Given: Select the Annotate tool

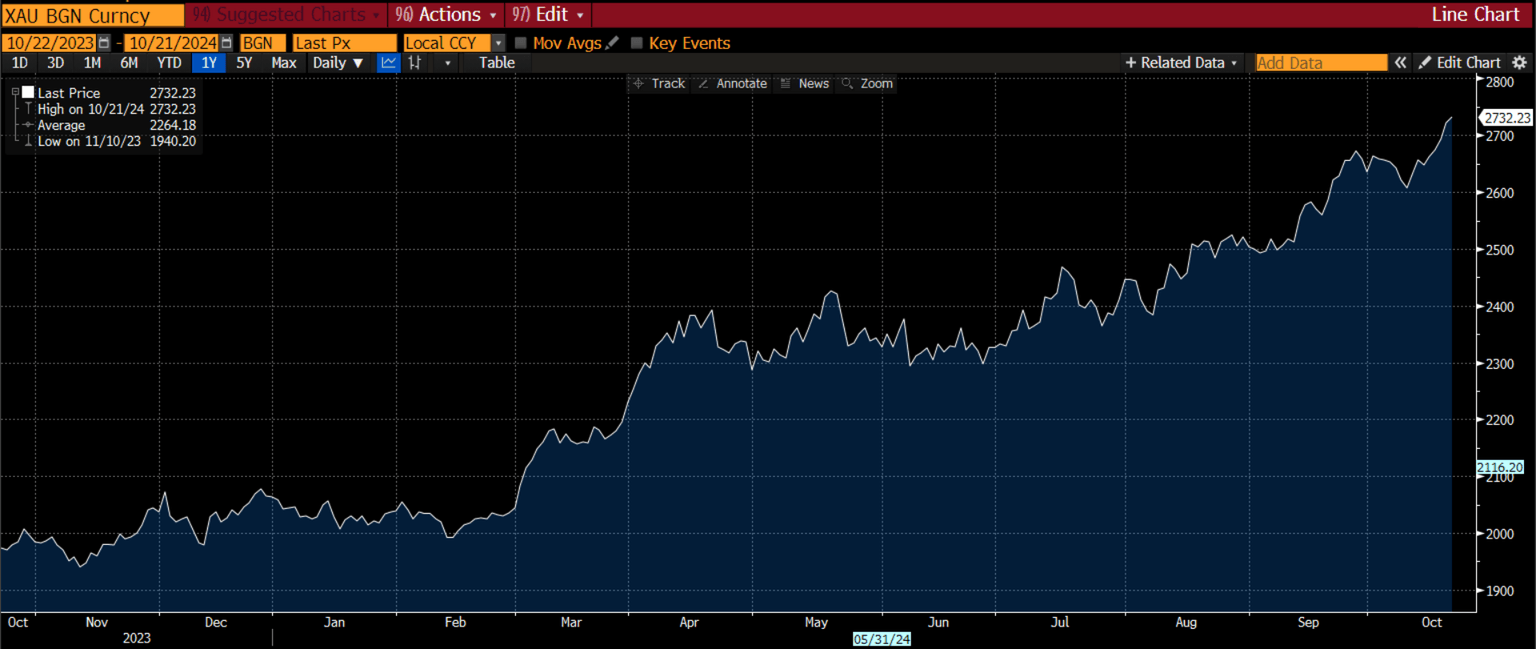Looking at the screenshot, I should pos(731,84).
